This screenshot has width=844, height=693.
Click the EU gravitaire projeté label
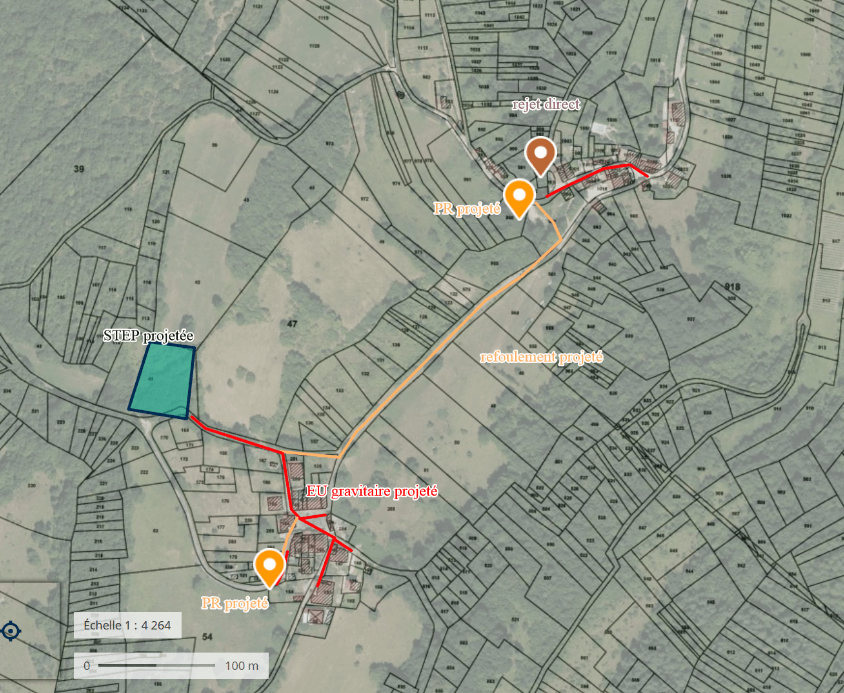(x=372, y=491)
